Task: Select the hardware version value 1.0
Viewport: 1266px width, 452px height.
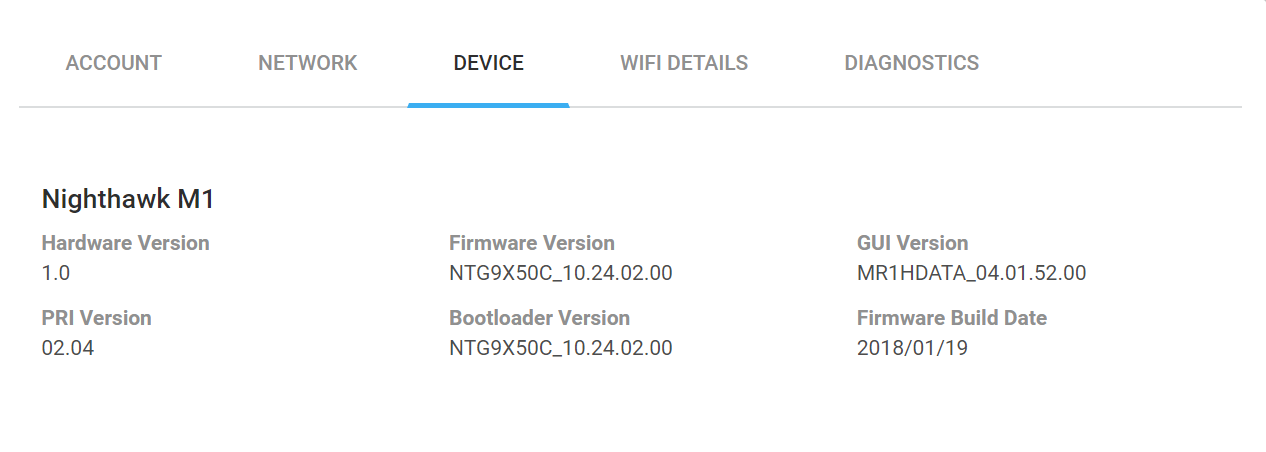Action: [x=56, y=273]
